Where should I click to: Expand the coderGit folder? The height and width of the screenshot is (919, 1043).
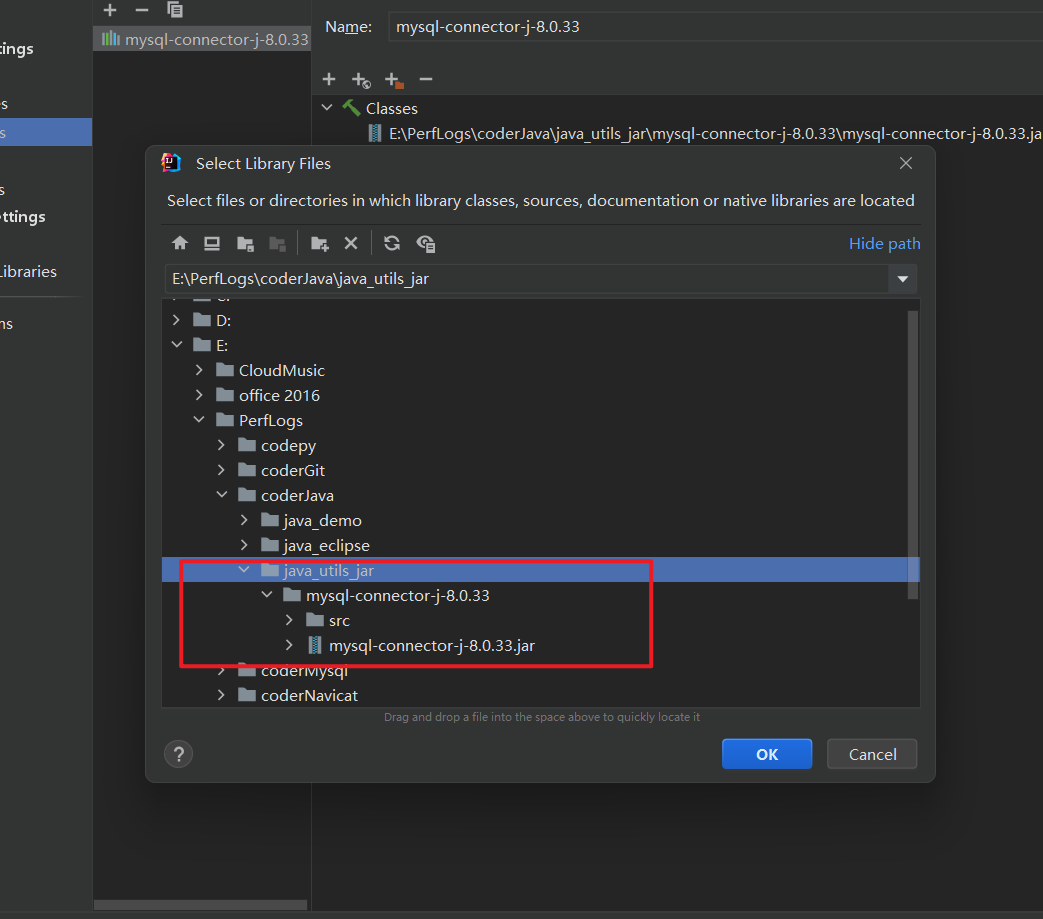[221, 470]
